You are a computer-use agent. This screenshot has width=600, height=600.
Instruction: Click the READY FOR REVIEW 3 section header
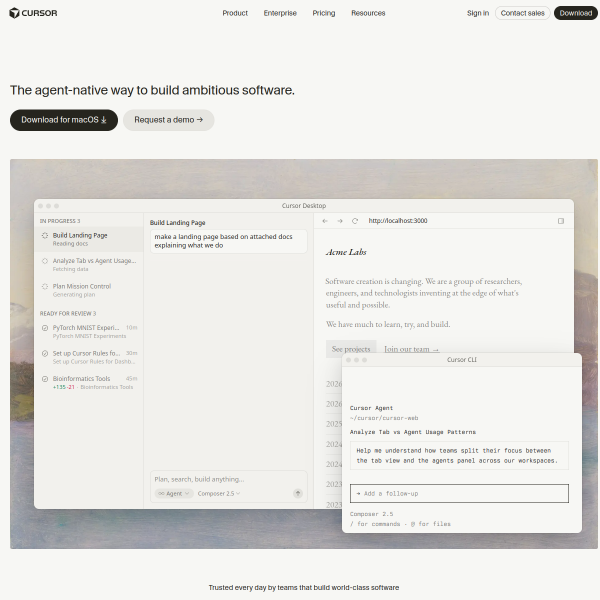pyautogui.click(x=68, y=313)
